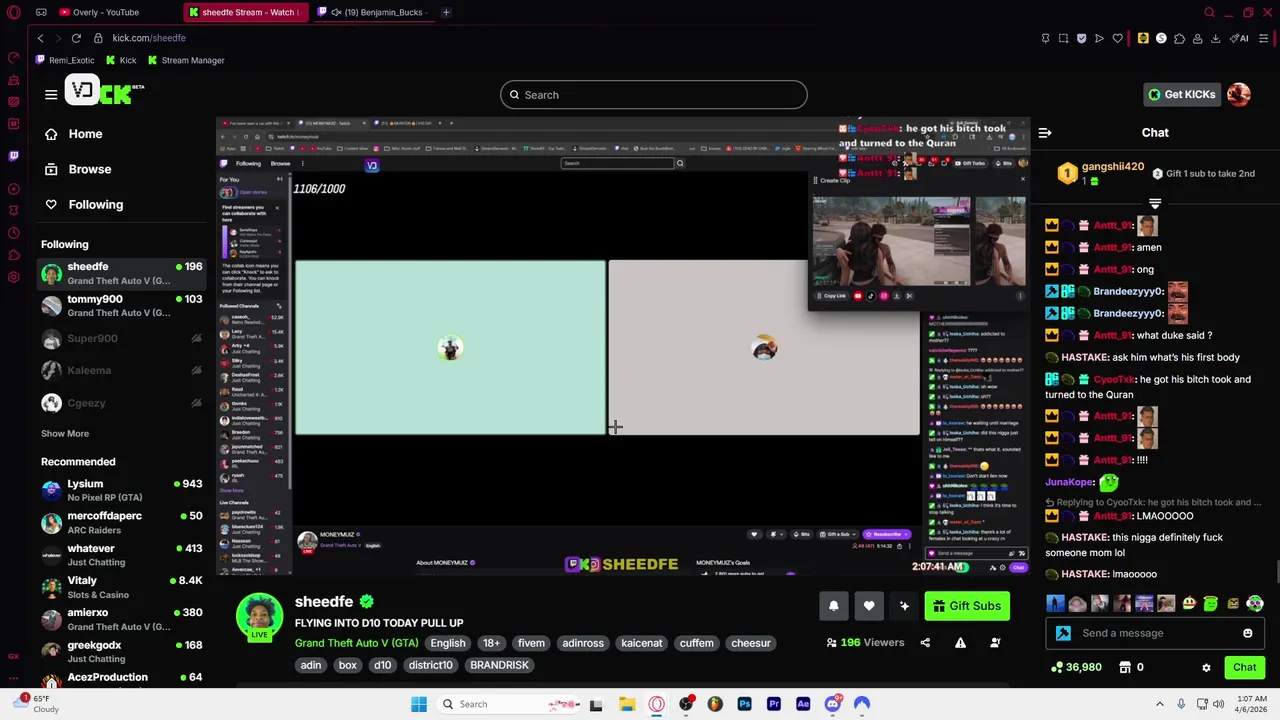Click the Grand Theft Auto V (GTA) category link

[x=356, y=643]
